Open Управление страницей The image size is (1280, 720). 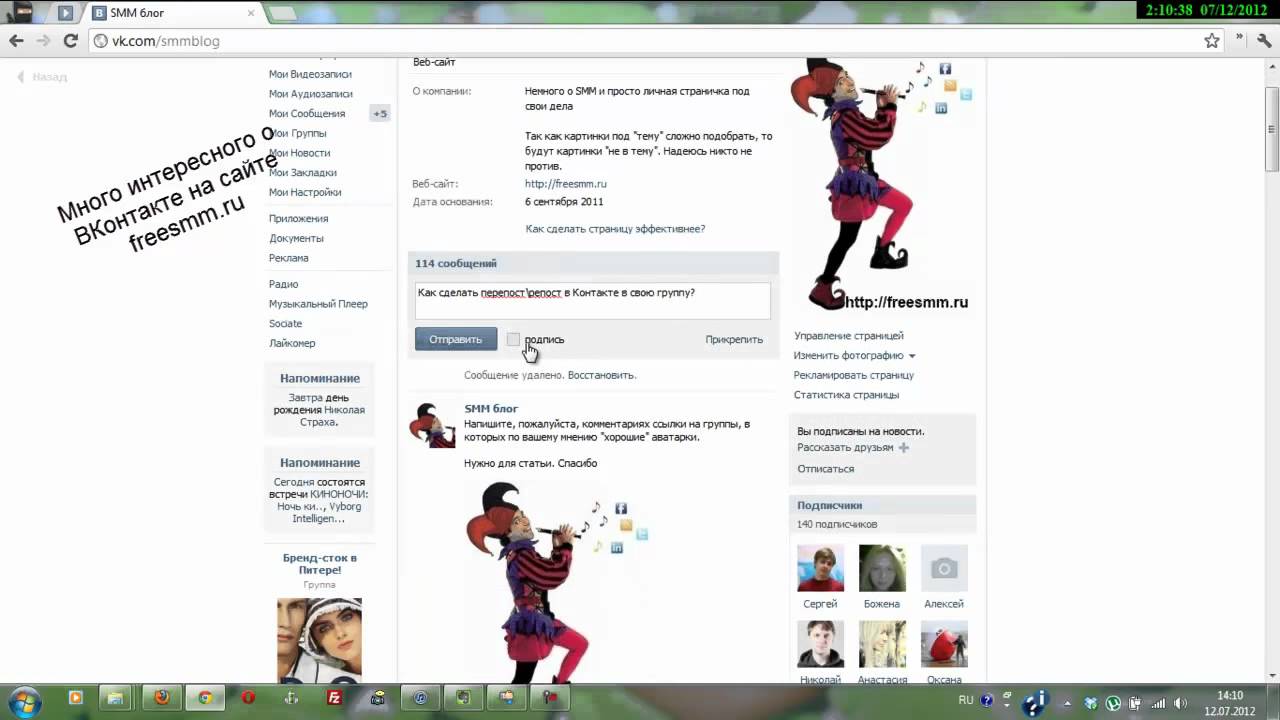(x=848, y=336)
